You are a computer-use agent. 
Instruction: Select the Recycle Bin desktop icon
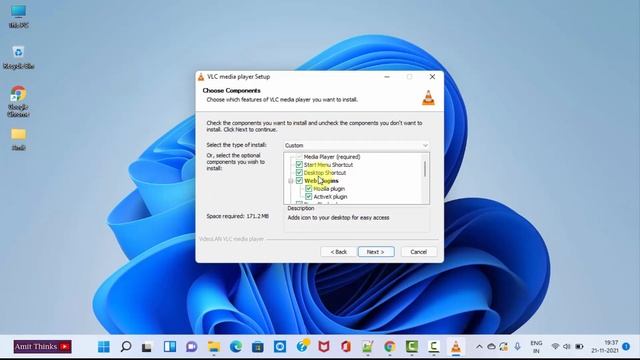coord(18,58)
